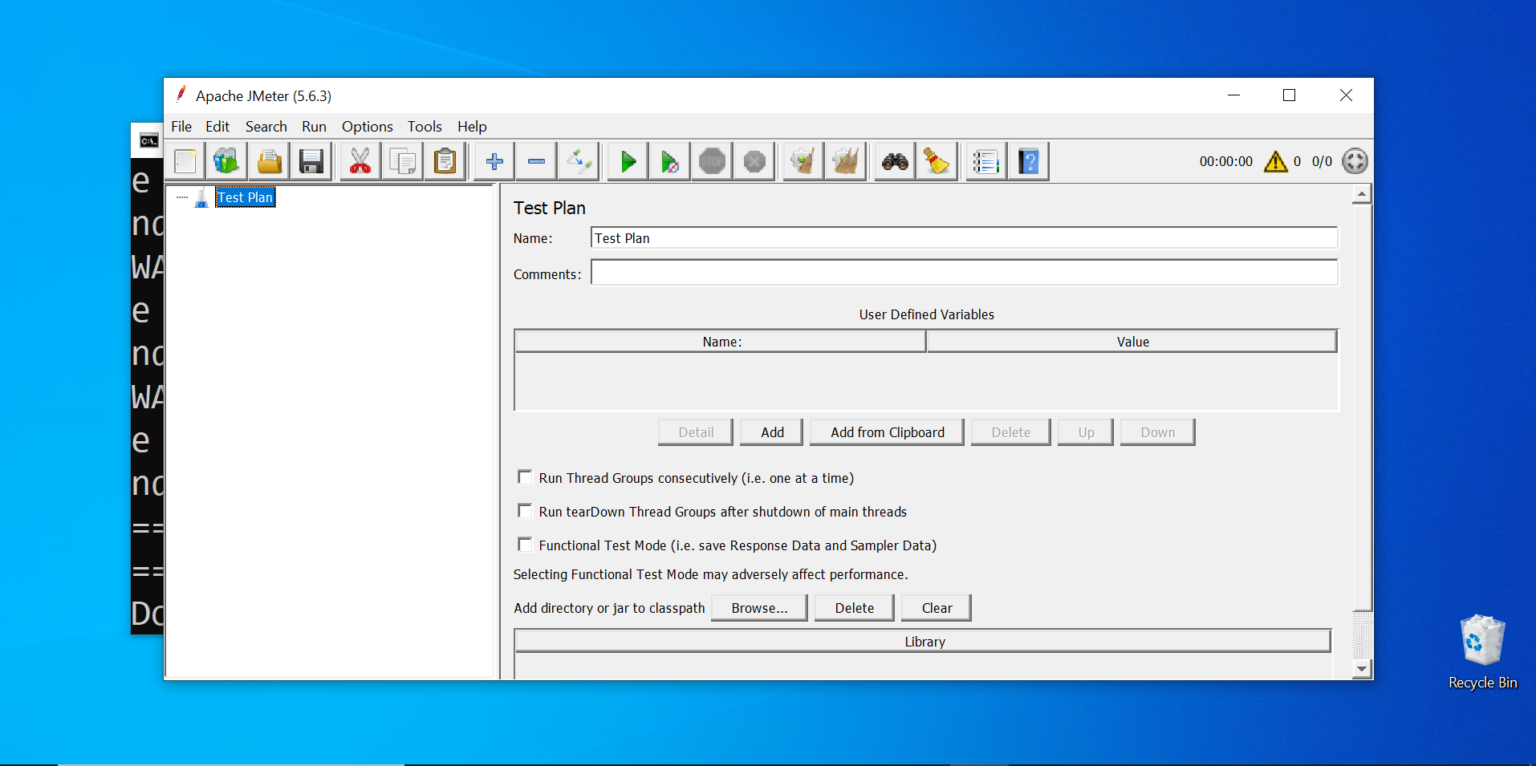Check Run tearDown Thread Groups after shutdown

[x=525, y=511]
